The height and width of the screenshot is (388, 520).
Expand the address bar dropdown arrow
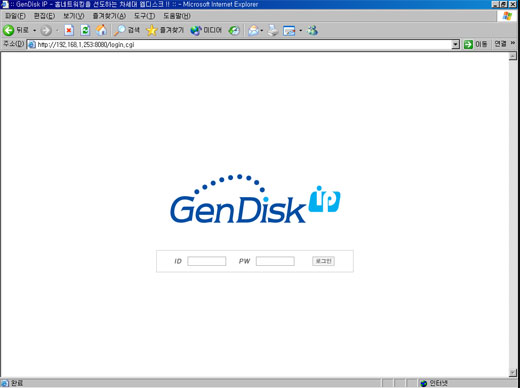coord(456,44)
